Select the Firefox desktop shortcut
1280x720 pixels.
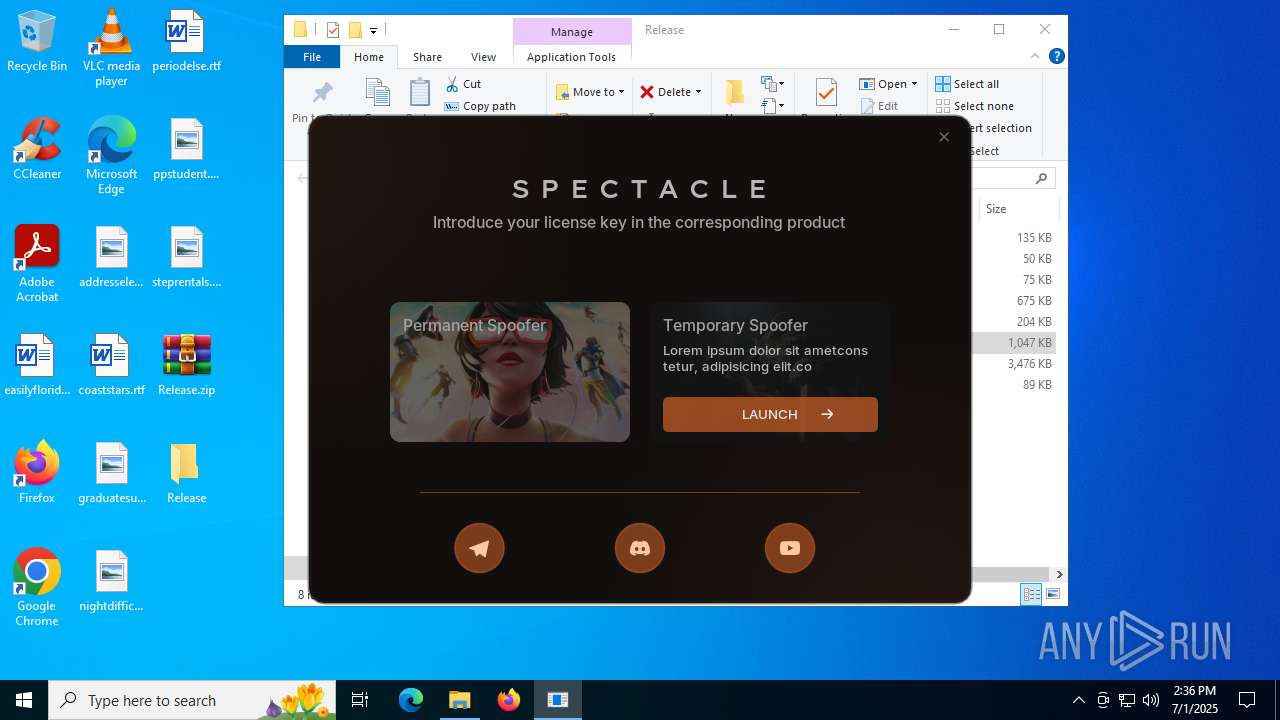coord(37,474)
